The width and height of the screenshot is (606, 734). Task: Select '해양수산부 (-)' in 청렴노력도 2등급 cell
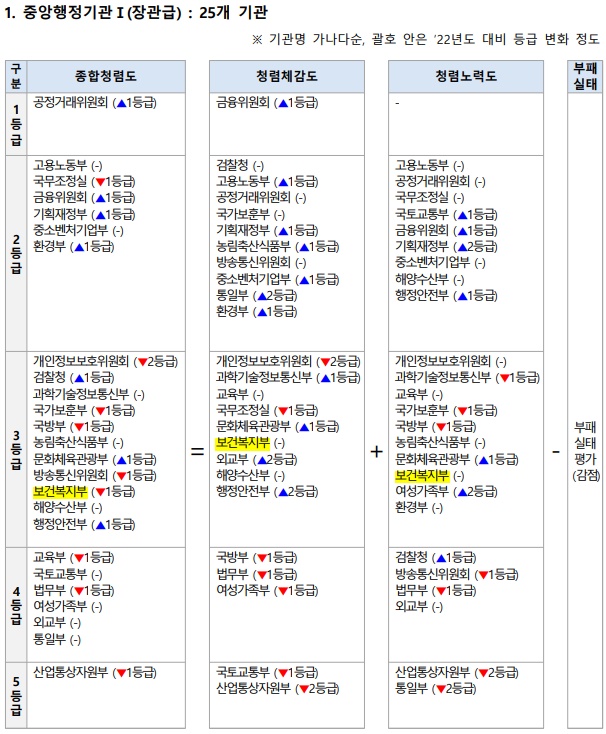tap(430, 279)
